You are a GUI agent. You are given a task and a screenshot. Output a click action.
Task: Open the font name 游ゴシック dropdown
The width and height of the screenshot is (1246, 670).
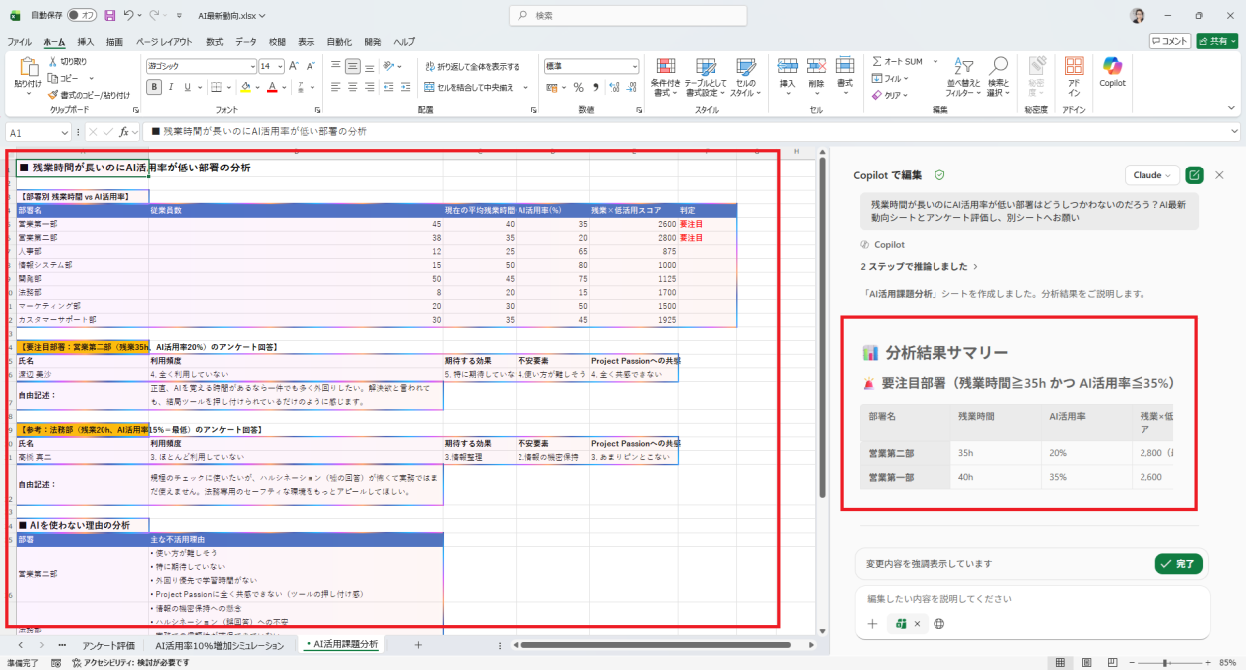pyautogui.click(x=250, y=66)
